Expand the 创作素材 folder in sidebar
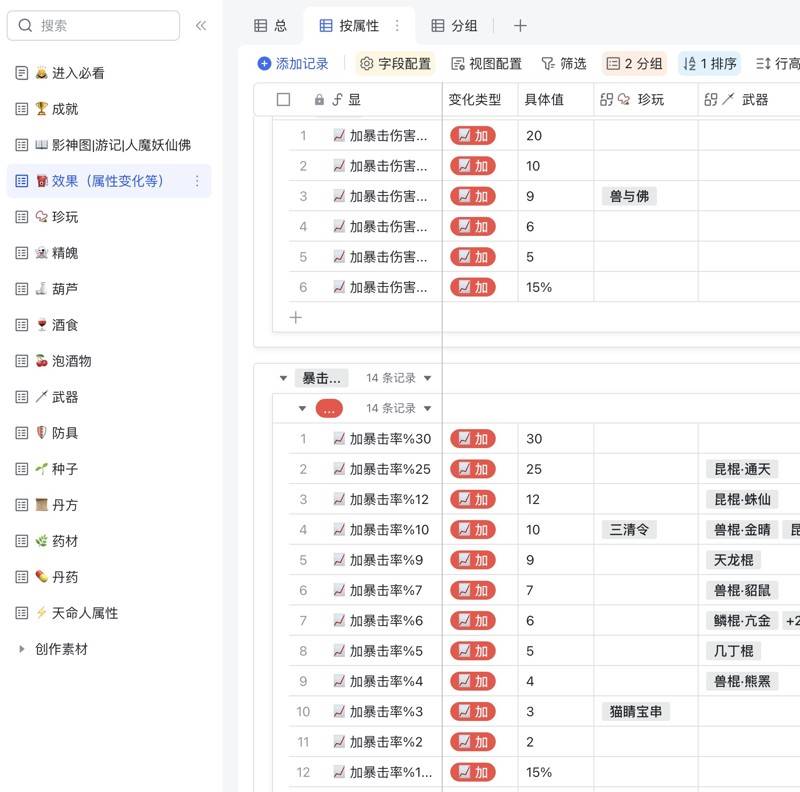Viewport: 800px width, 792px height. [x=22, y=649]
